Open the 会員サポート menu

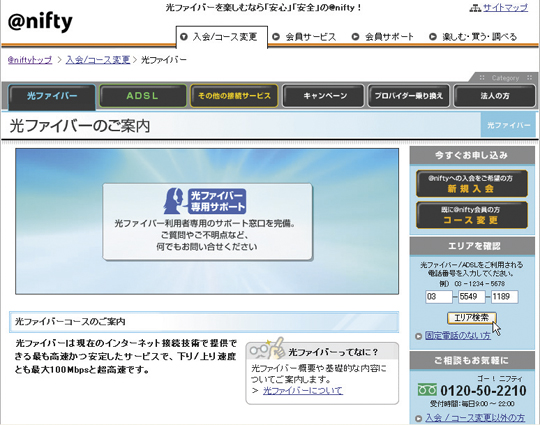(389, 37)
